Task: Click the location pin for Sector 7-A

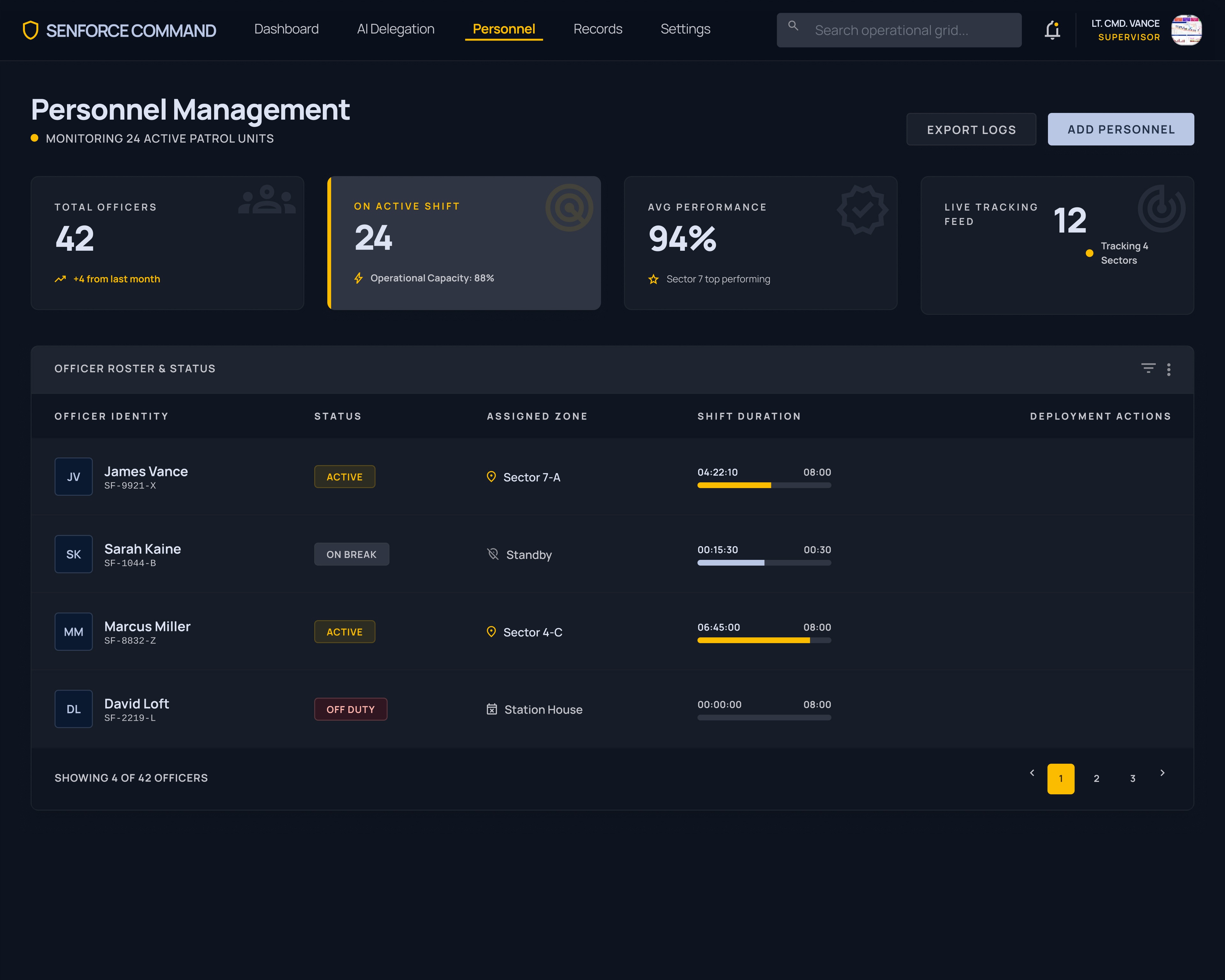Action: point(492,477)
